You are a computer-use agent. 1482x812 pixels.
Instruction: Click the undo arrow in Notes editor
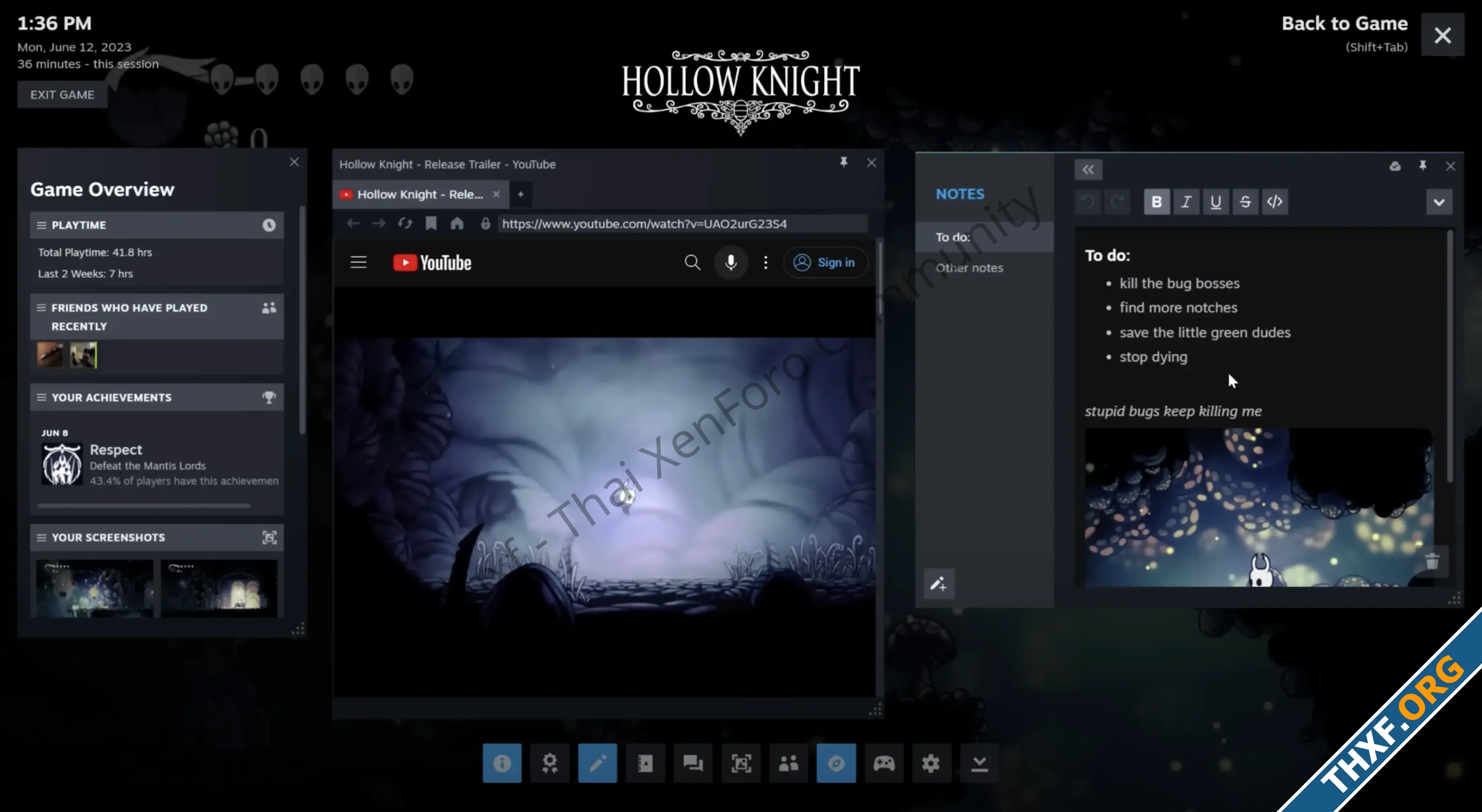[x=1088, y=202]
